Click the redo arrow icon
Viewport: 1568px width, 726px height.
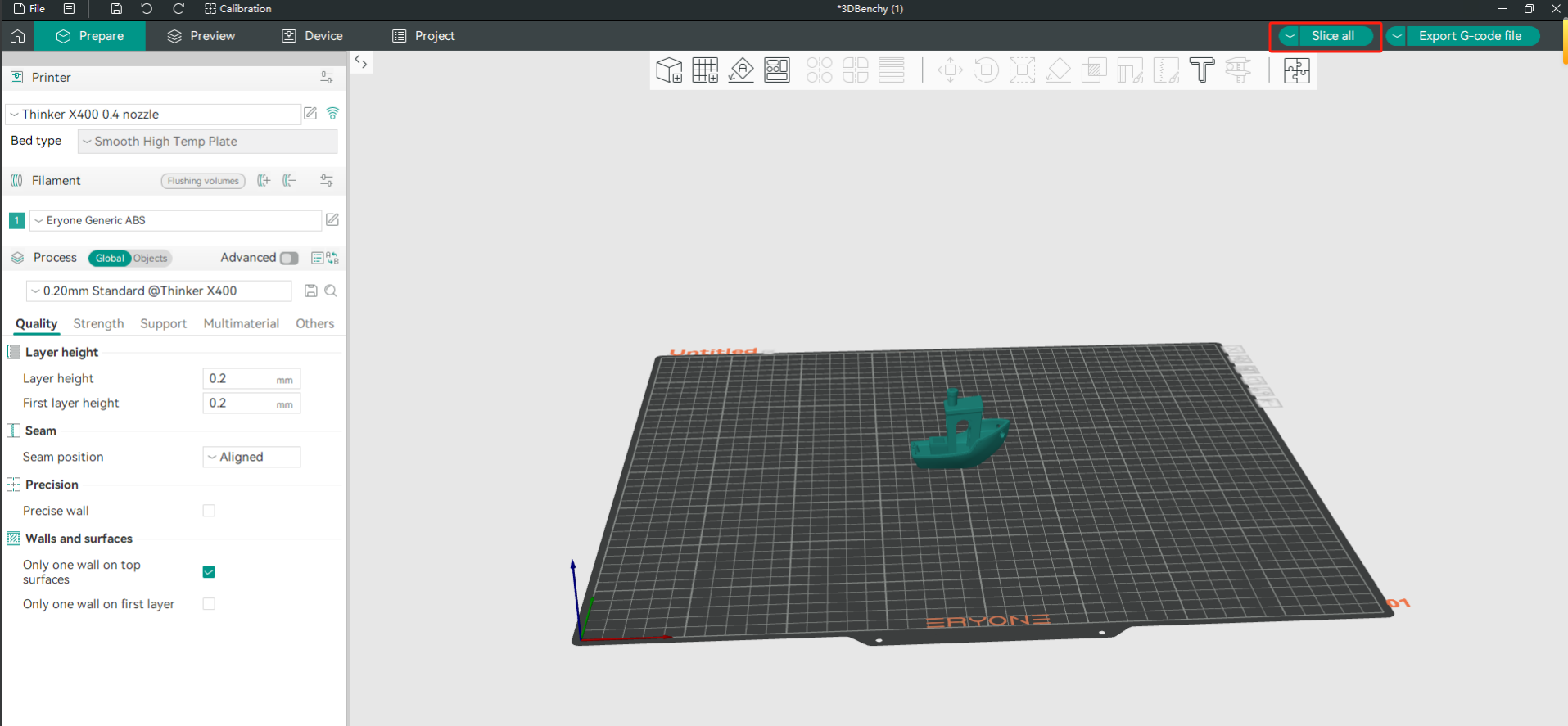178,9
